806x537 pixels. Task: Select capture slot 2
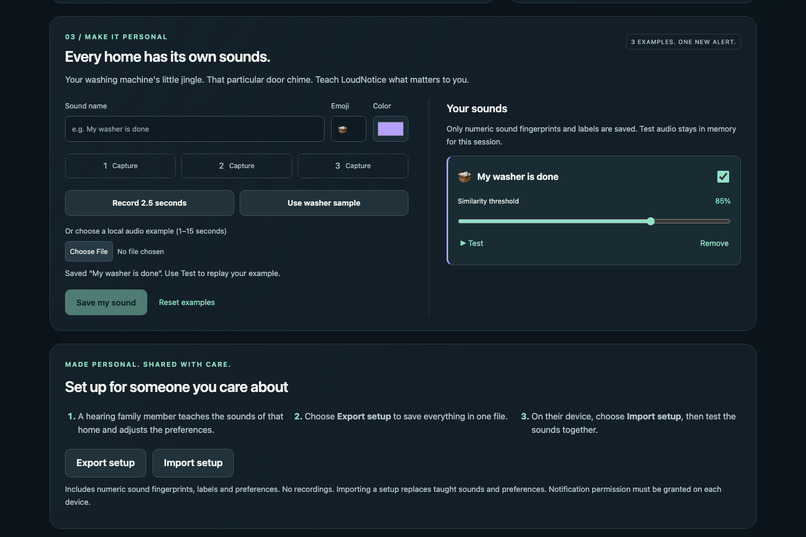(x=236, y=166)
